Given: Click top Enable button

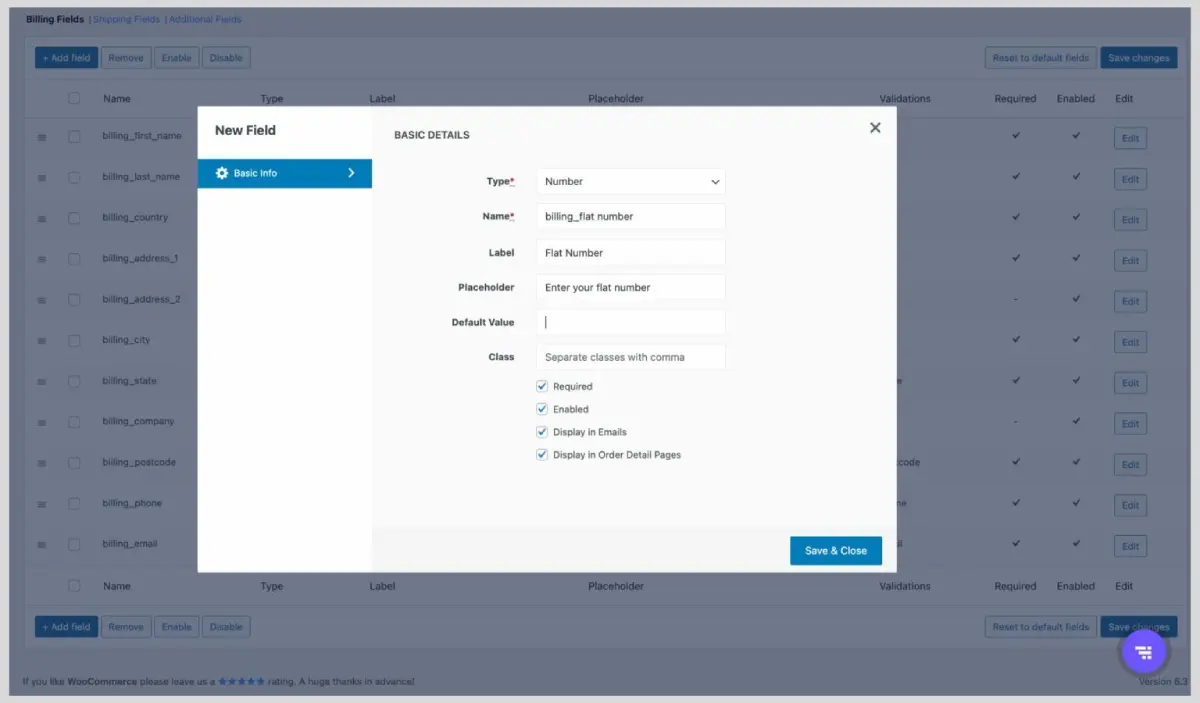Looking at the screenshot, I should [x=176, y=58].
